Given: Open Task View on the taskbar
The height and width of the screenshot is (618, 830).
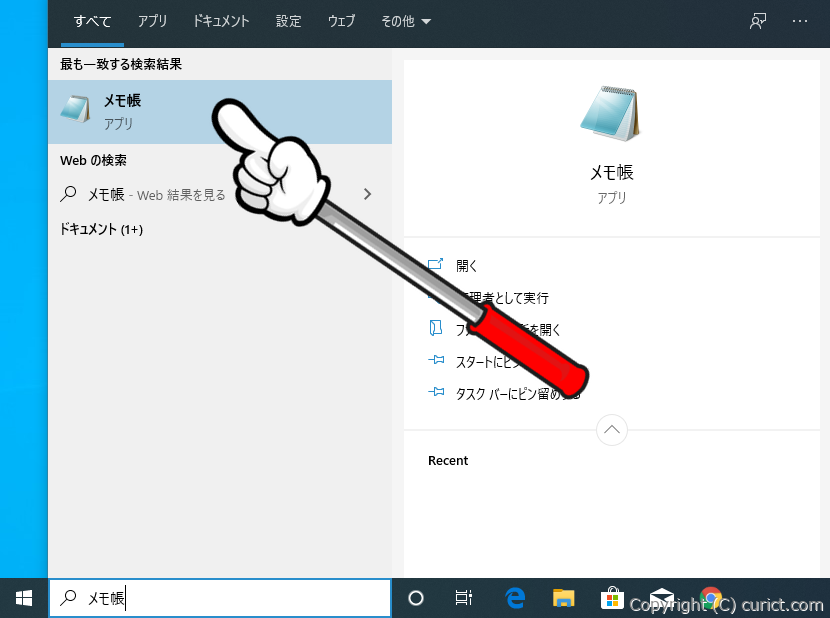Looking at the screenshot, I should point(464,598).
